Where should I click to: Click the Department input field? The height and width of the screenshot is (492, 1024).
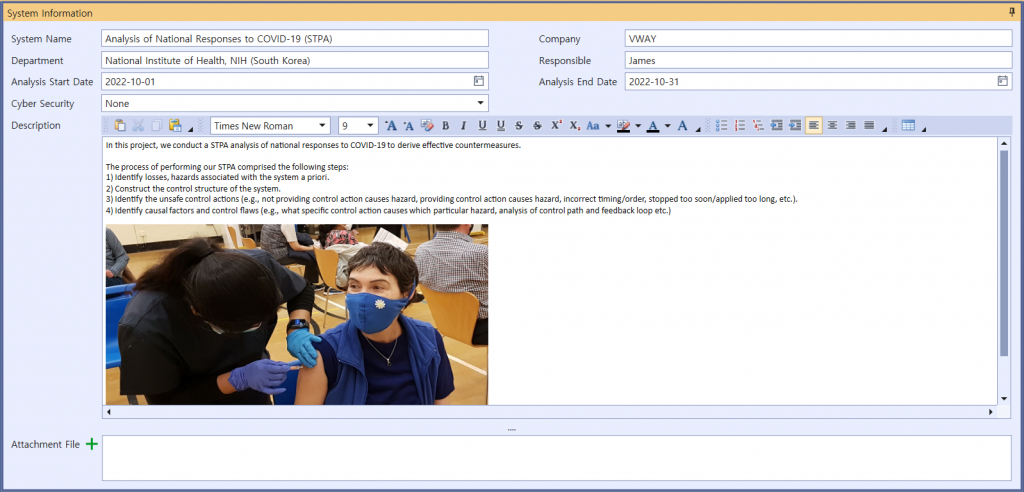[295, 60]
